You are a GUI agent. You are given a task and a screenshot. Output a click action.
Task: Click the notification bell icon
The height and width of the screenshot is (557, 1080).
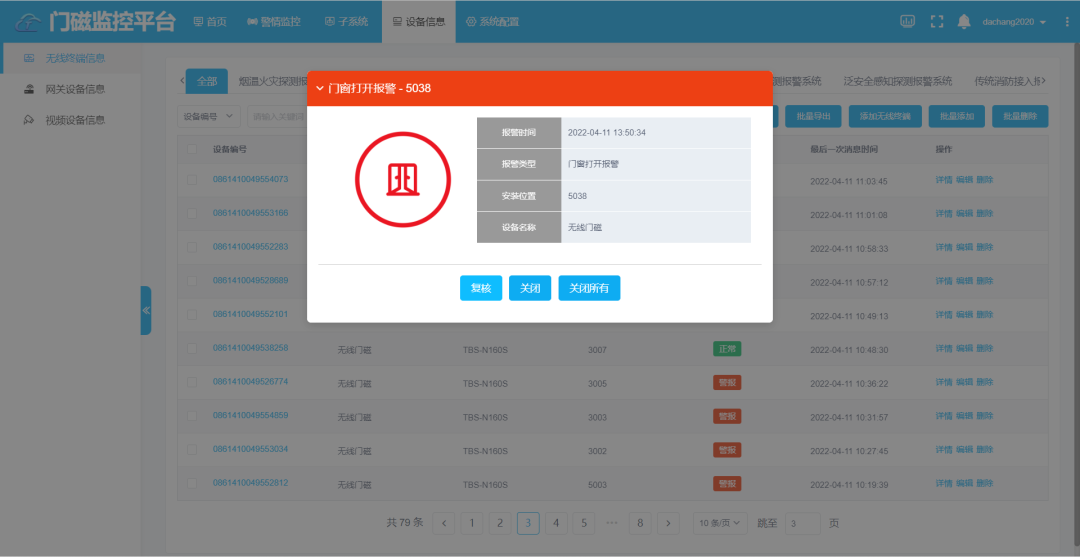click(964, 21)
